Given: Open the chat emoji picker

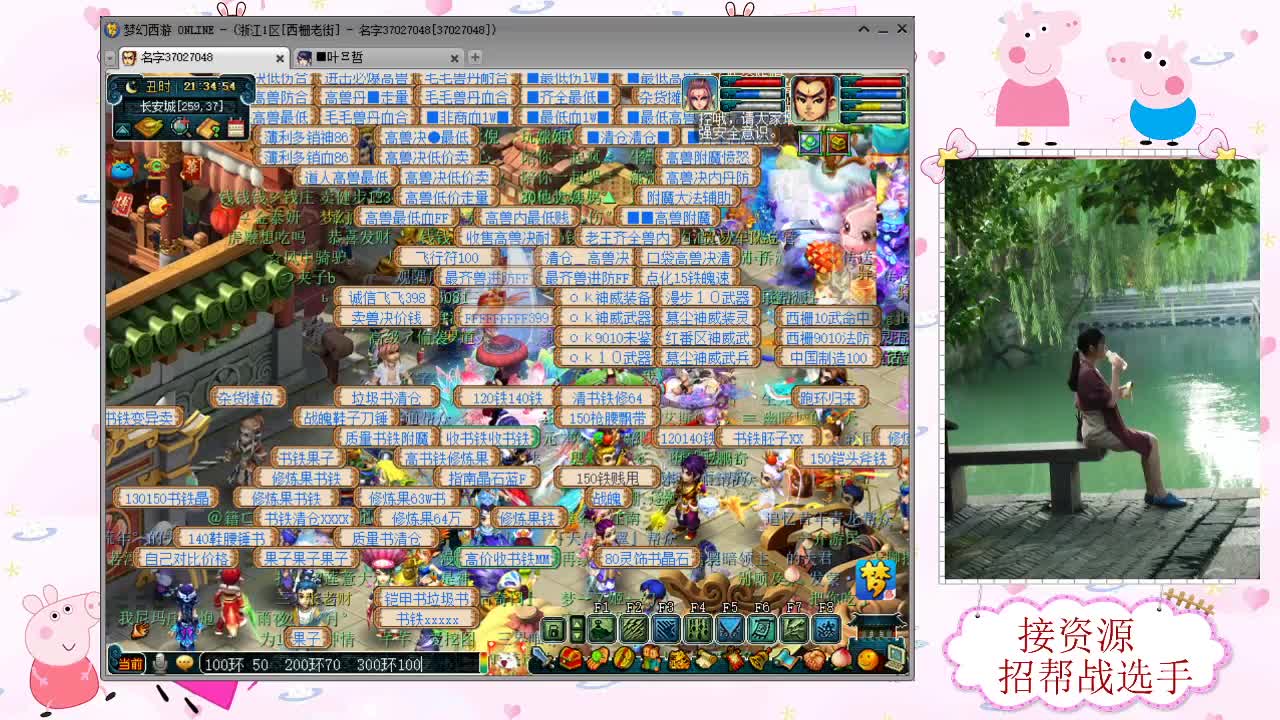Looking at the screenshot, I should pos(184,663).
